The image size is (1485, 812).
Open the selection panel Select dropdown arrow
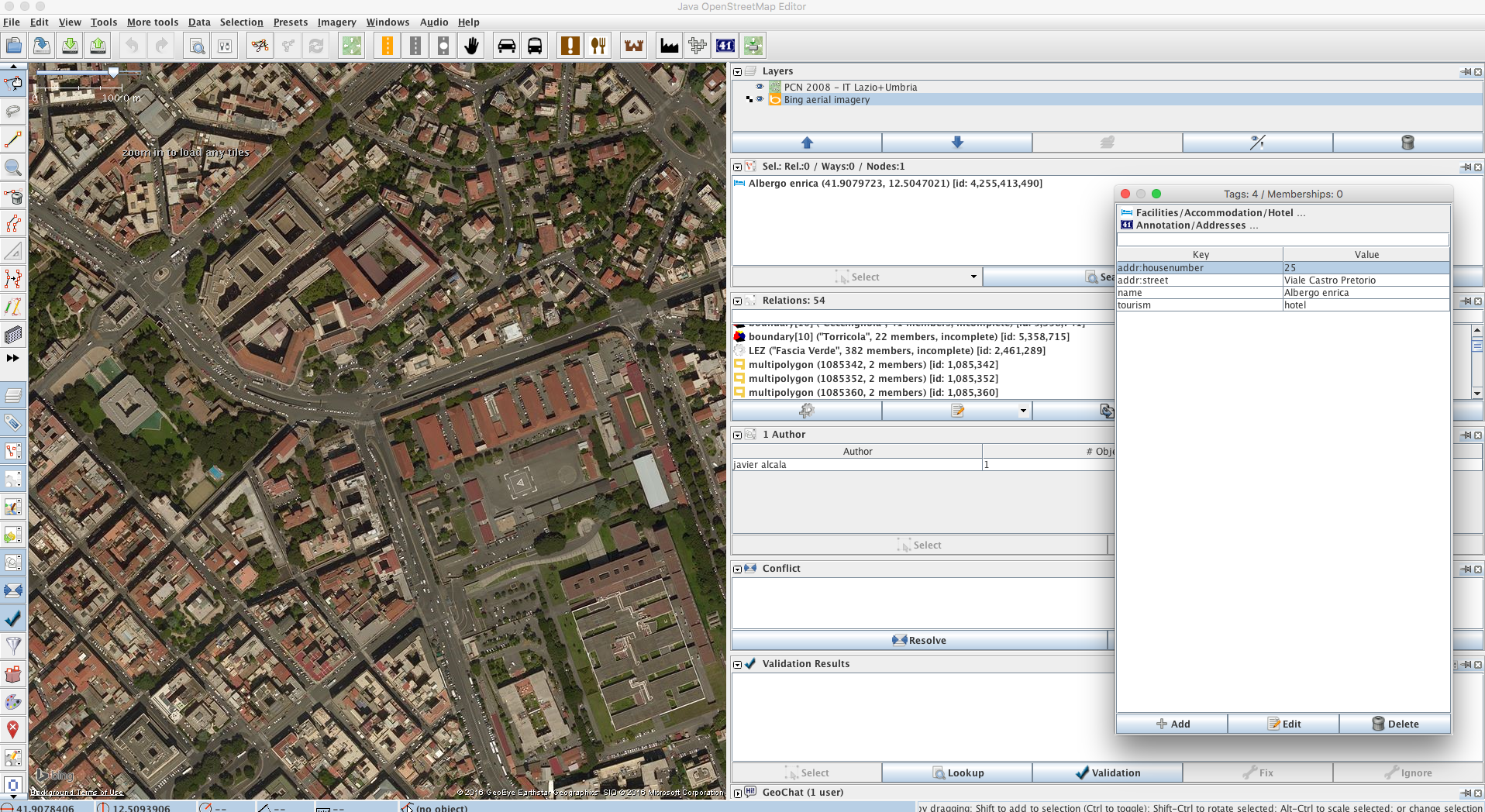pyautogui.click(x=973, y=277)
